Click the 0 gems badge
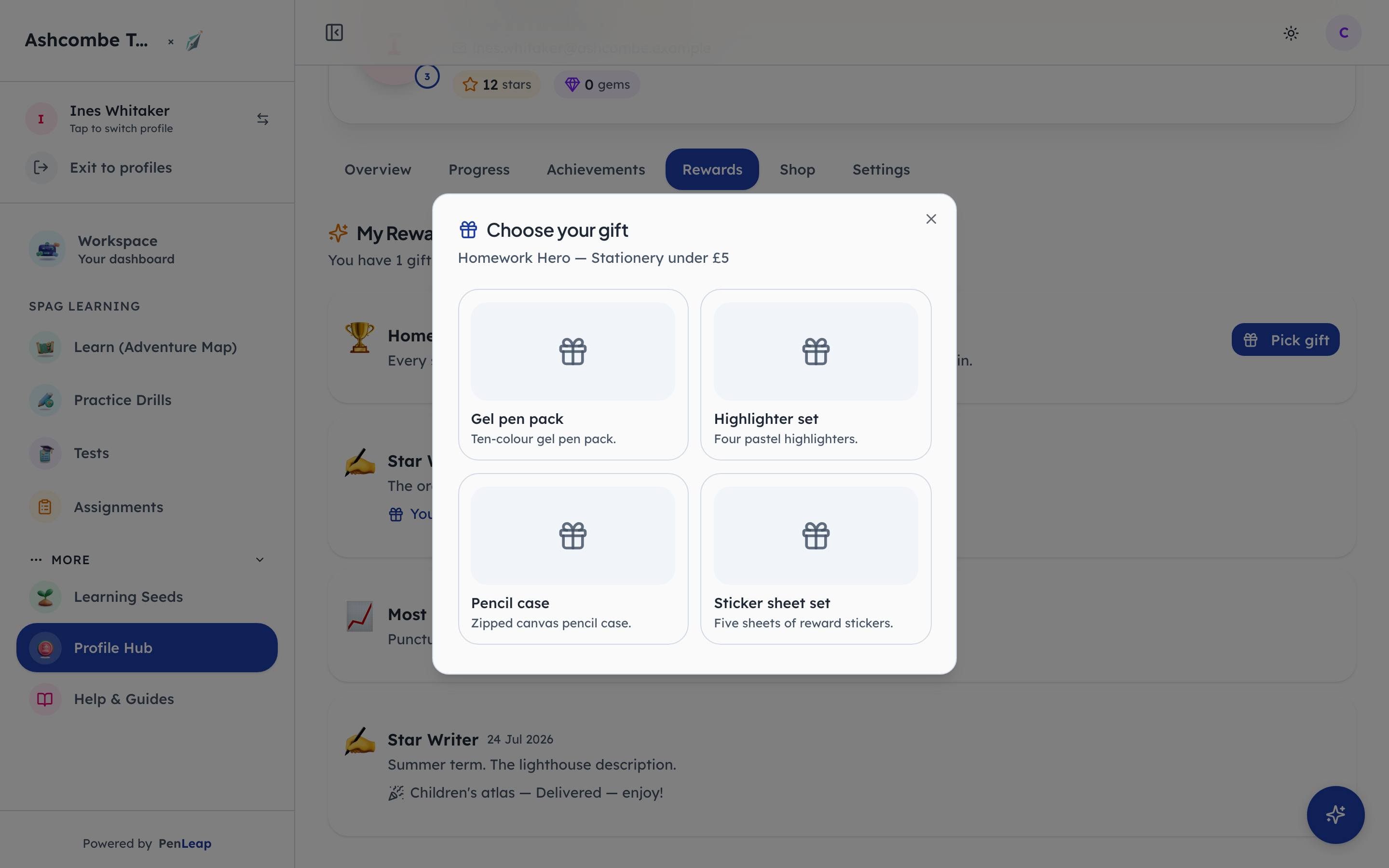Screen dimensions: 1389x868 click(597, 84)
